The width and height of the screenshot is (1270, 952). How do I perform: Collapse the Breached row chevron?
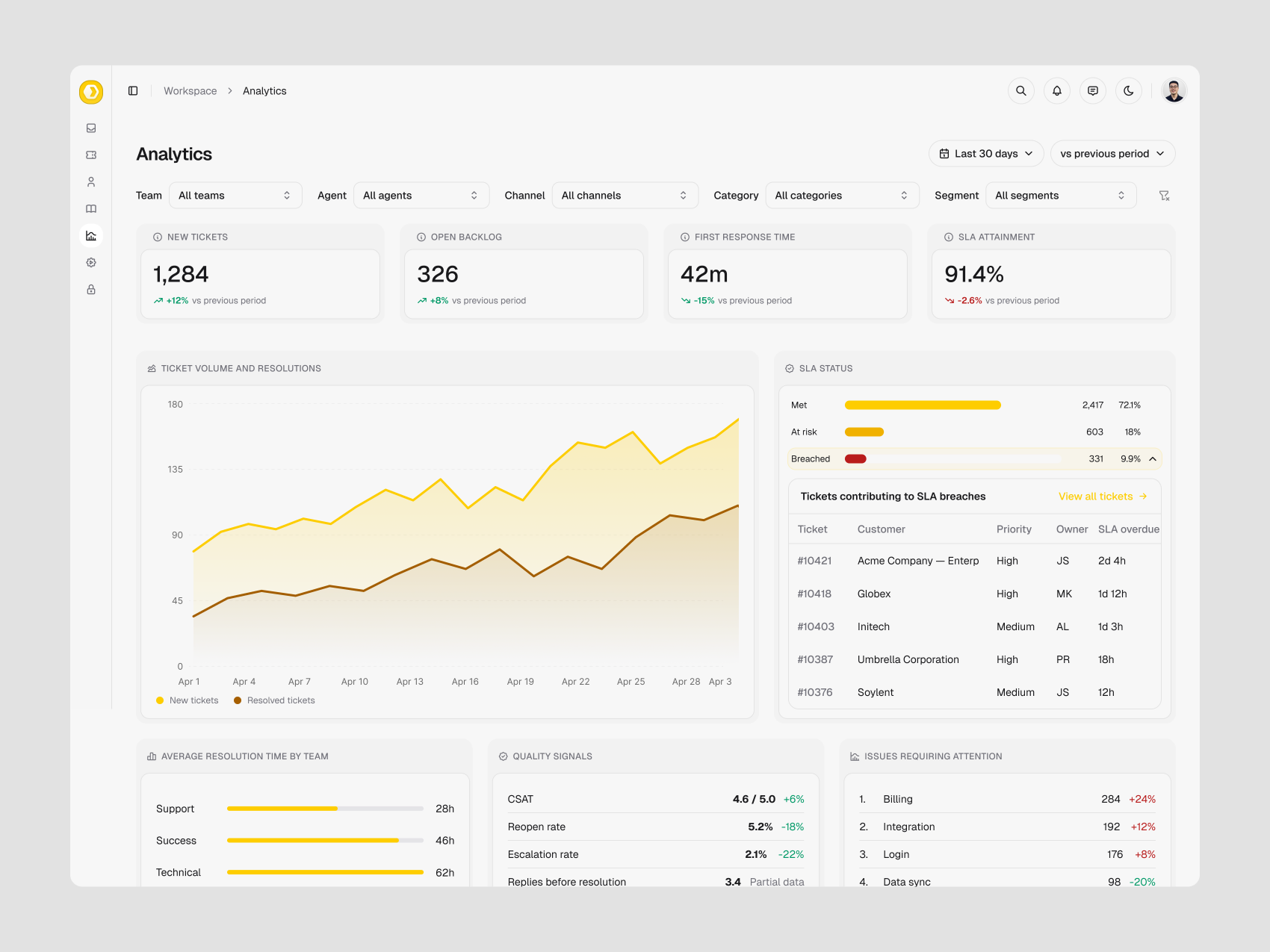pyautogui.click(x=1153, y=459)
